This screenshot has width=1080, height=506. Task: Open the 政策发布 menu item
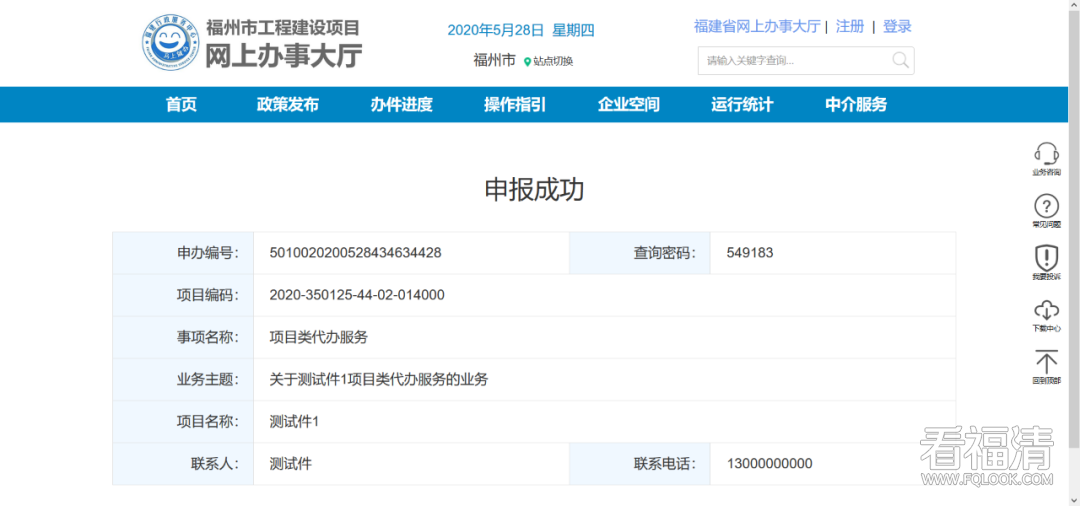pyautogui.click(x=288, y=105)
